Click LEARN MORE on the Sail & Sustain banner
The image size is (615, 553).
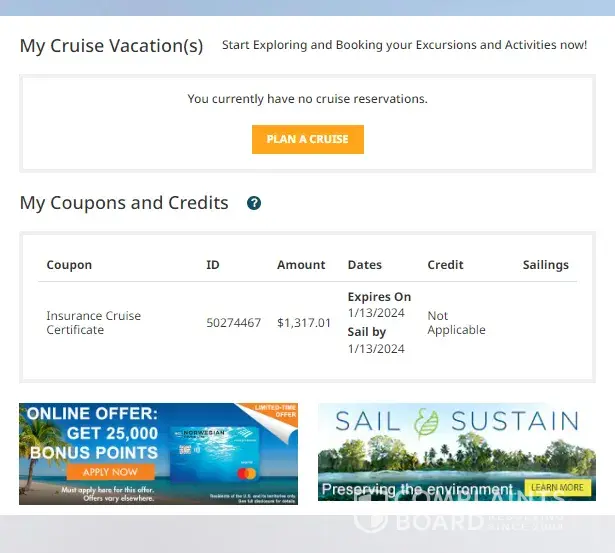point(557,487)
